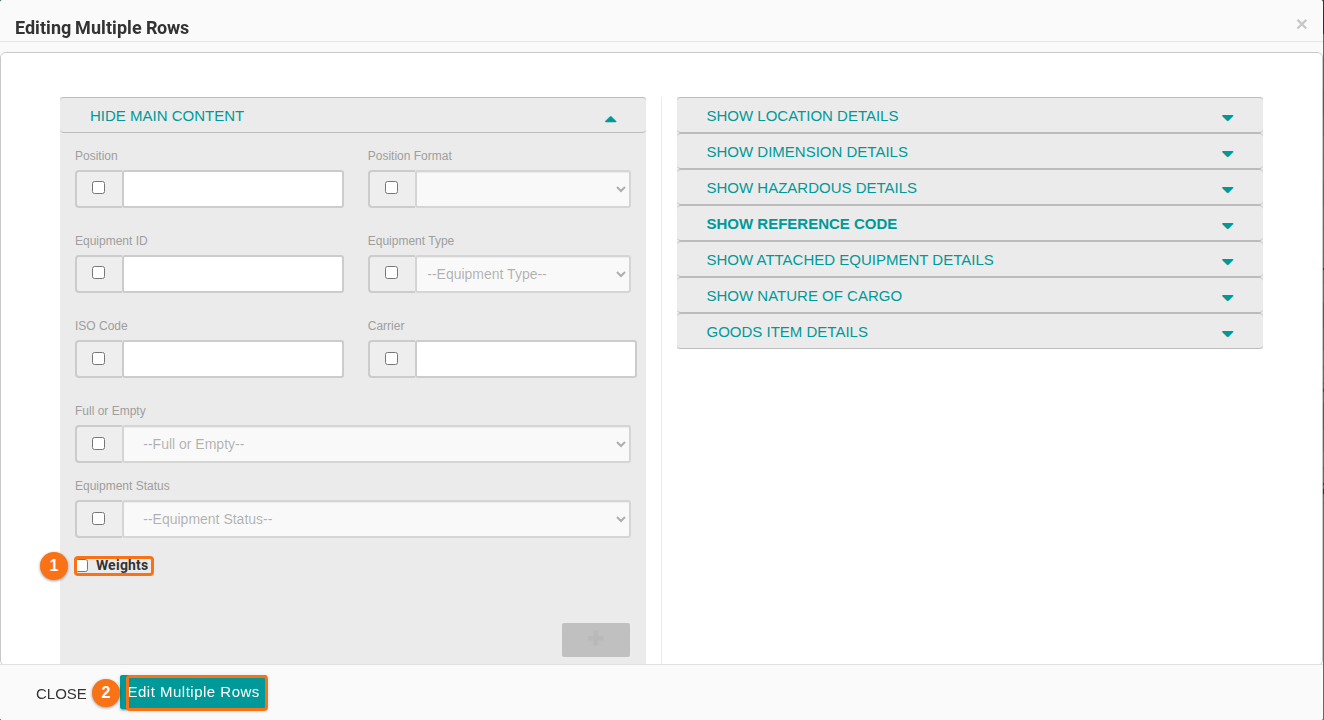Click the CLOSE button
The image size is (1324, 720).
click(x=61, y=694)
